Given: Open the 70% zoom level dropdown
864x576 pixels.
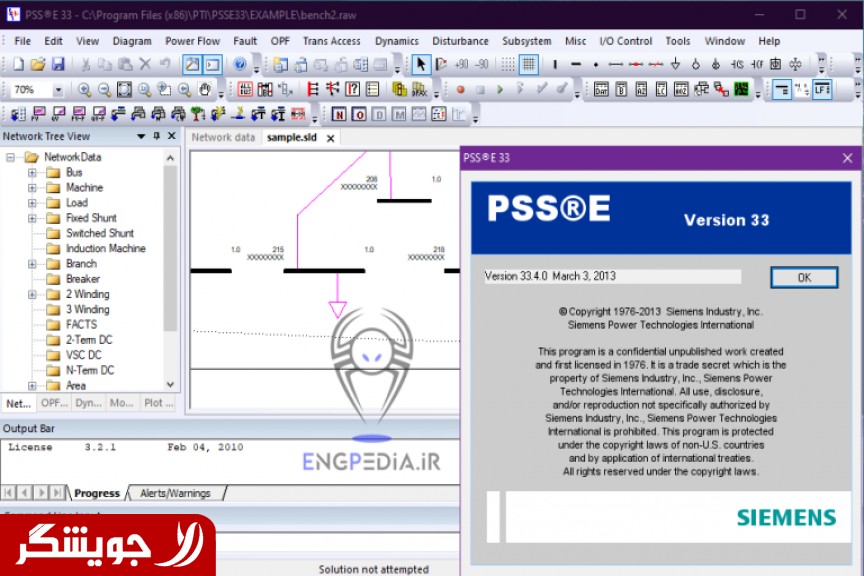Looking at the screenshot, I should click(57, 90).
